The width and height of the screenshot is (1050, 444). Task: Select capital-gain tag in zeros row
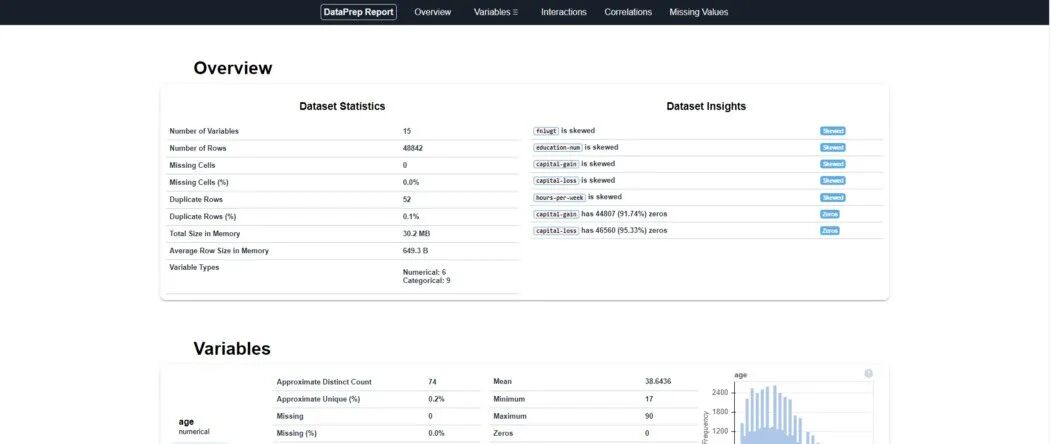(556, 214)
